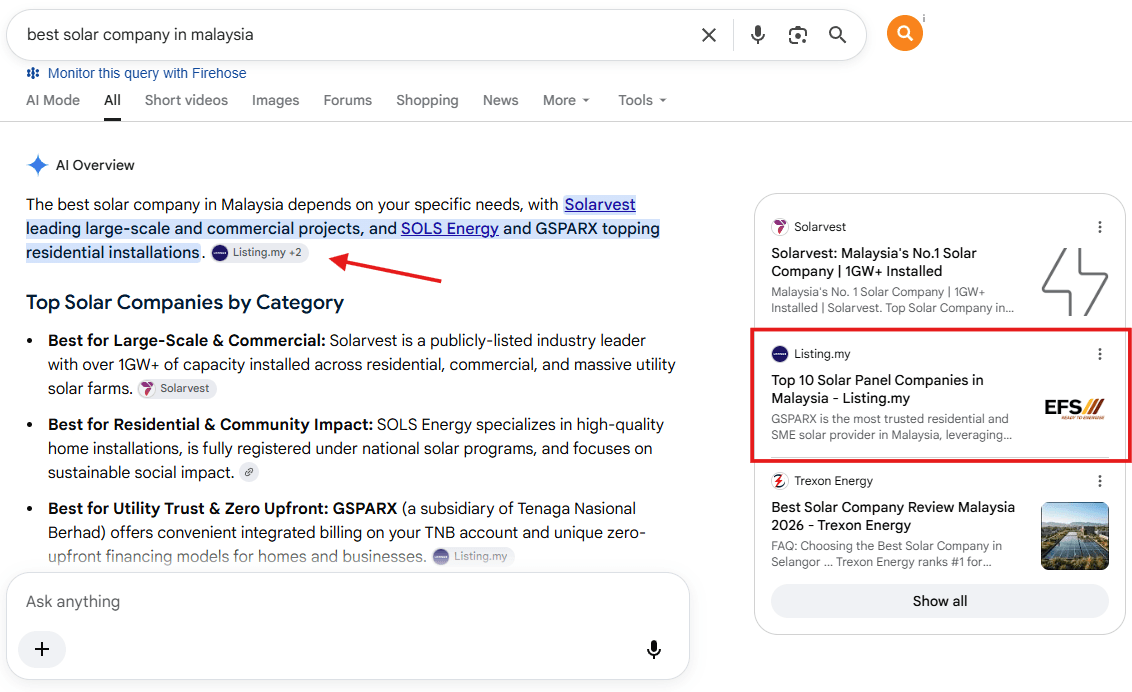Open the SOLS Energy link in the AI Overview
This screenshot has width=1132, height=692.
[x=450, y=229]
